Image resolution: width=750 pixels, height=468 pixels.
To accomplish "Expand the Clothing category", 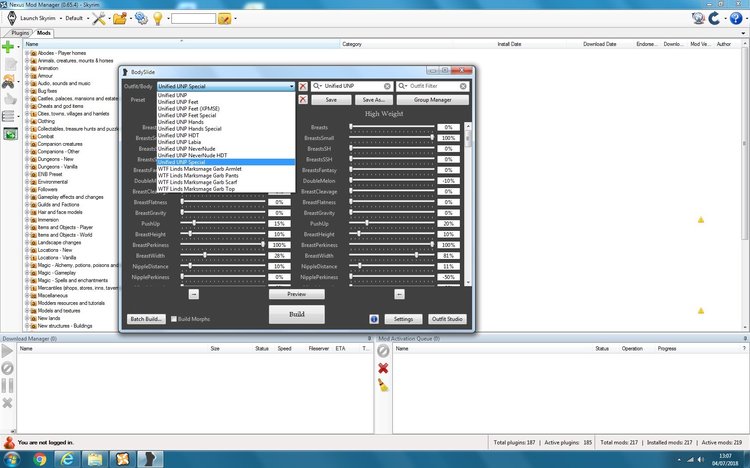I will (x=27, y=121).
